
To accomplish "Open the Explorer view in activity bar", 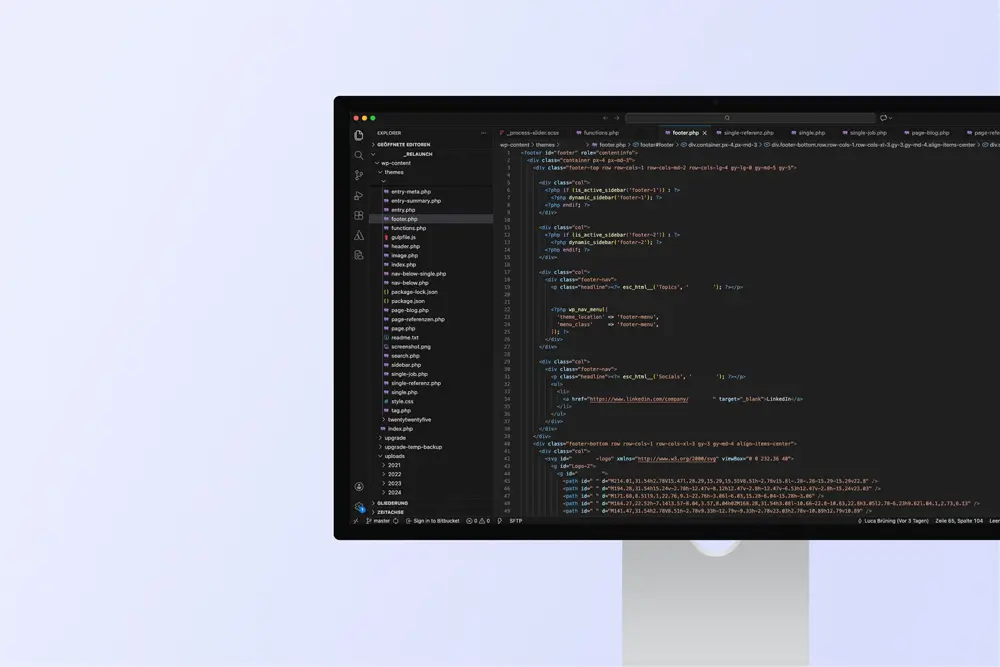I will [x=359, y=135].
